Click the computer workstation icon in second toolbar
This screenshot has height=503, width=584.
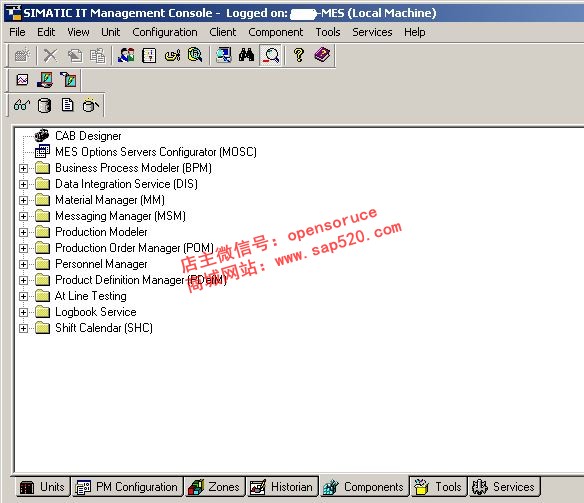[x=45, y=80]
